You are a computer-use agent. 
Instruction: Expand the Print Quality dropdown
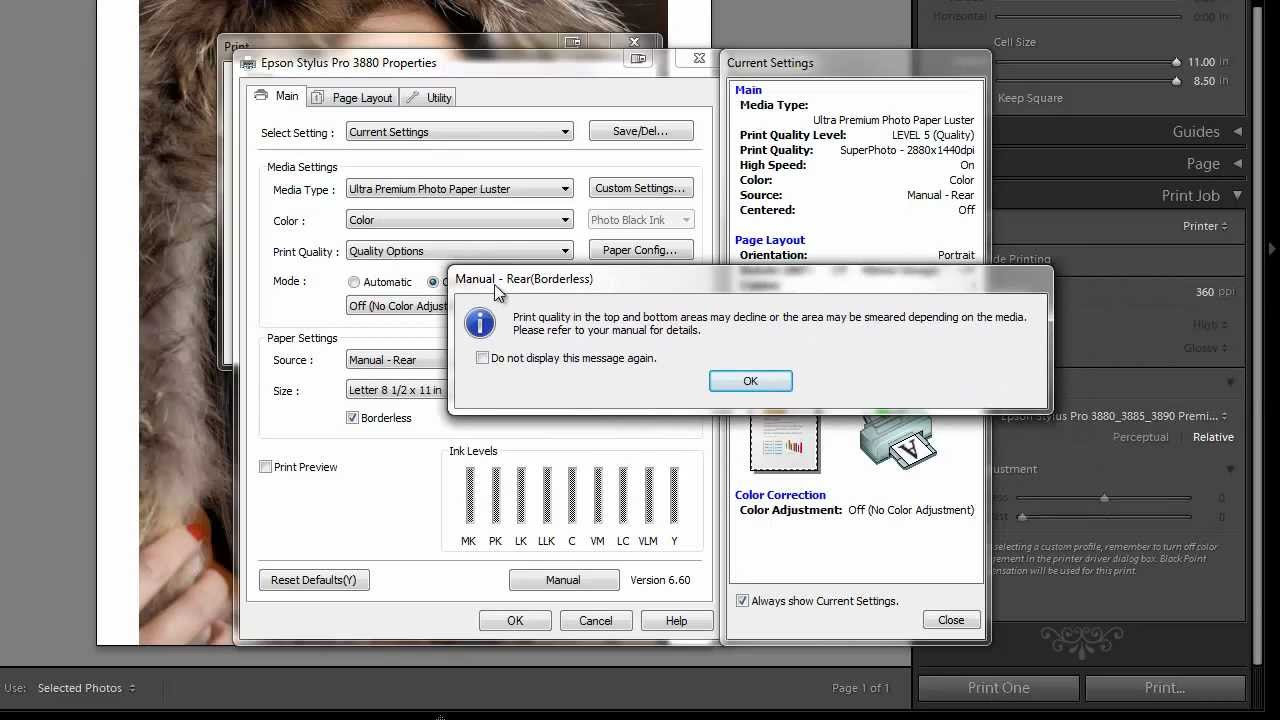pyautogui.click(x=460, y=251)
